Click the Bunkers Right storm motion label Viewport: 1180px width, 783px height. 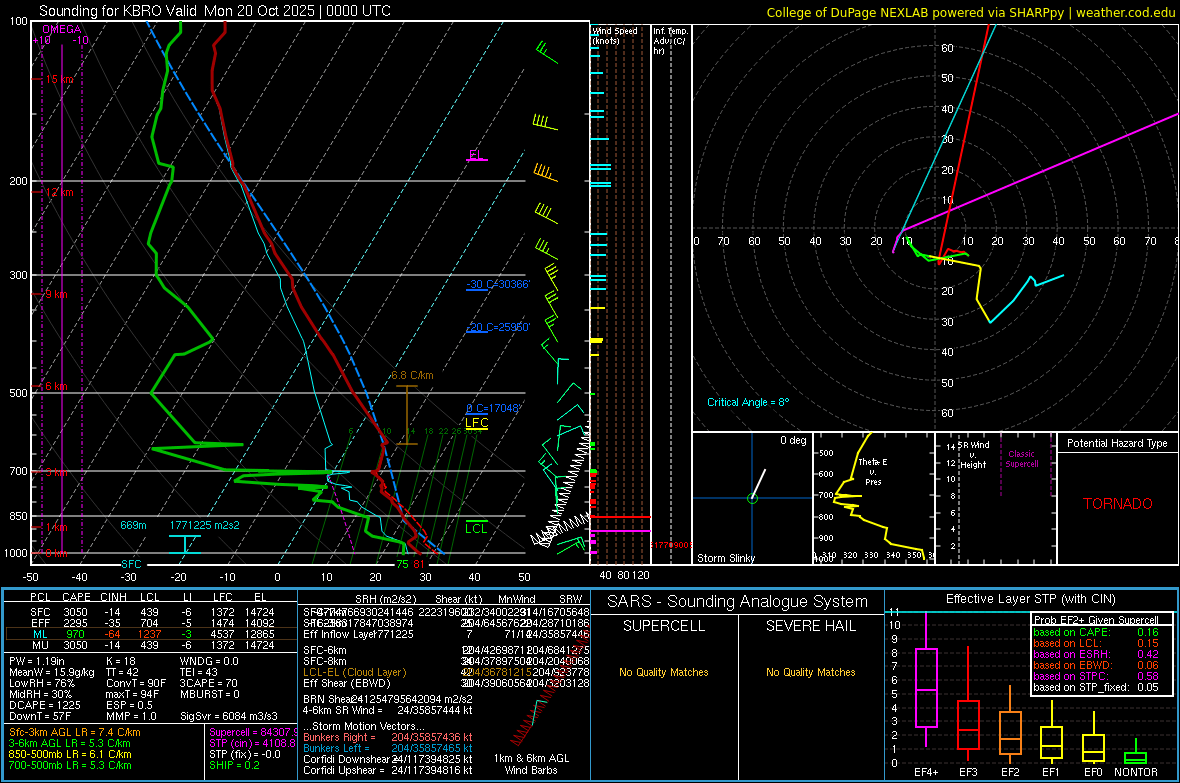[339, 737]
